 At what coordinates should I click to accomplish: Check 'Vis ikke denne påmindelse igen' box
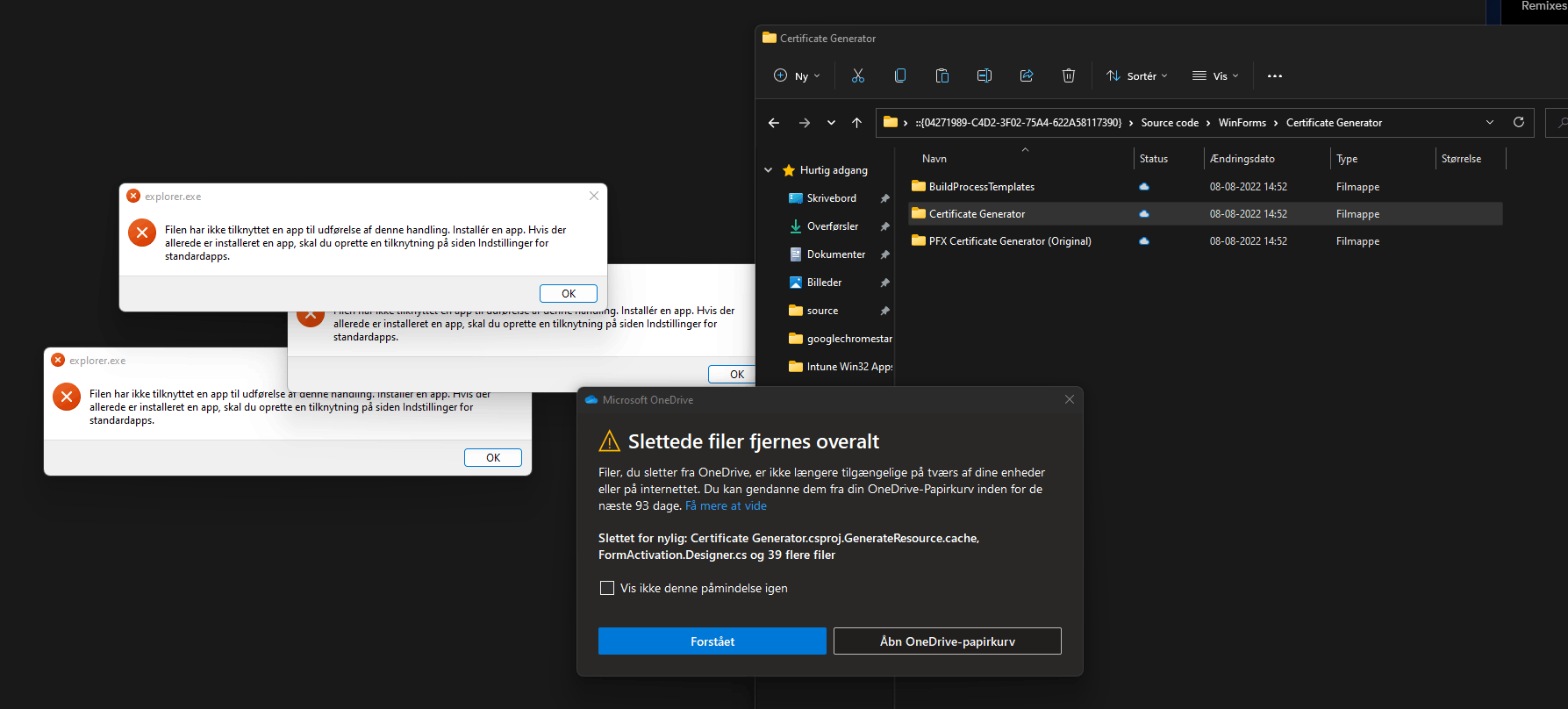click(606, 588)
